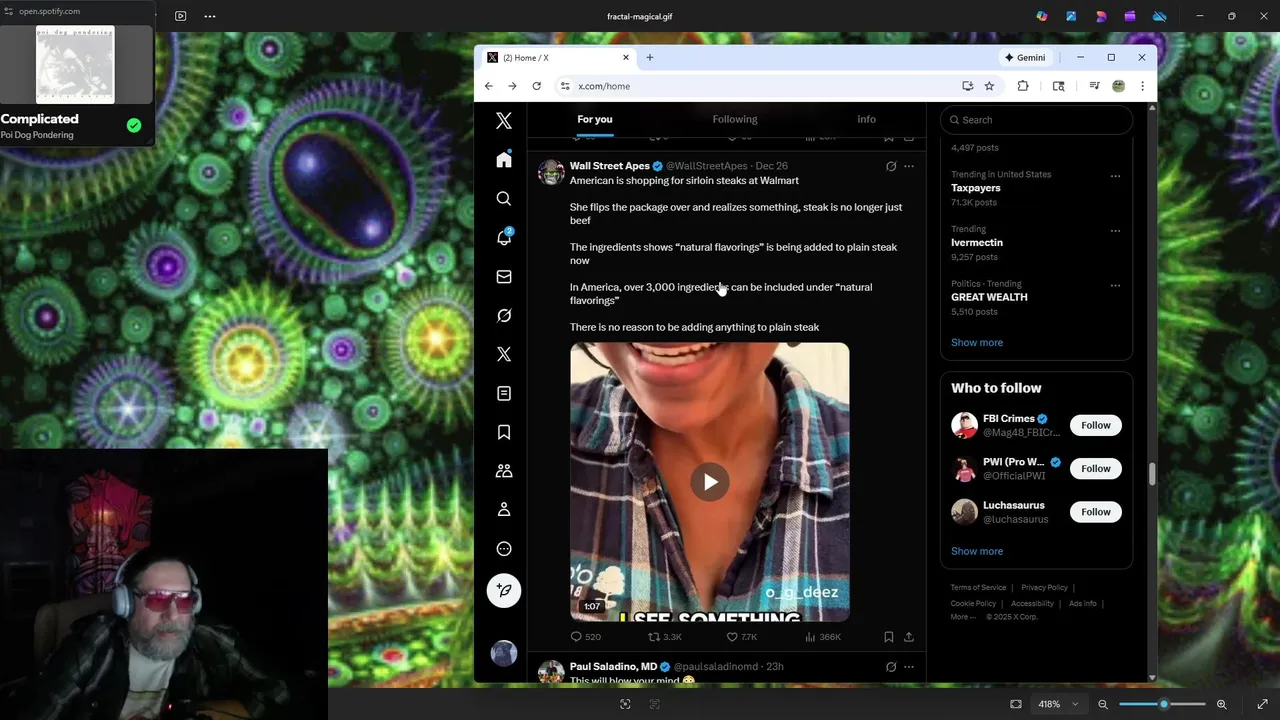Follow PWI (Pro W... account
The width and height of the screenshot is (1280, 720).
(x=1096, y=468)
